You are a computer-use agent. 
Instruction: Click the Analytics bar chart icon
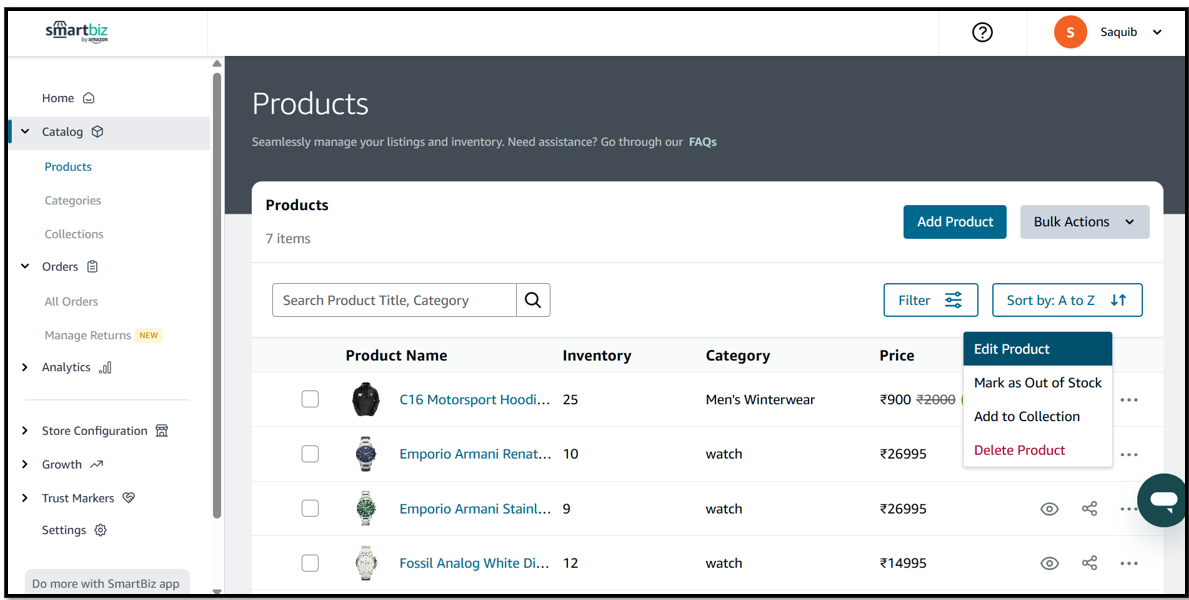click(x=105, y=367)
